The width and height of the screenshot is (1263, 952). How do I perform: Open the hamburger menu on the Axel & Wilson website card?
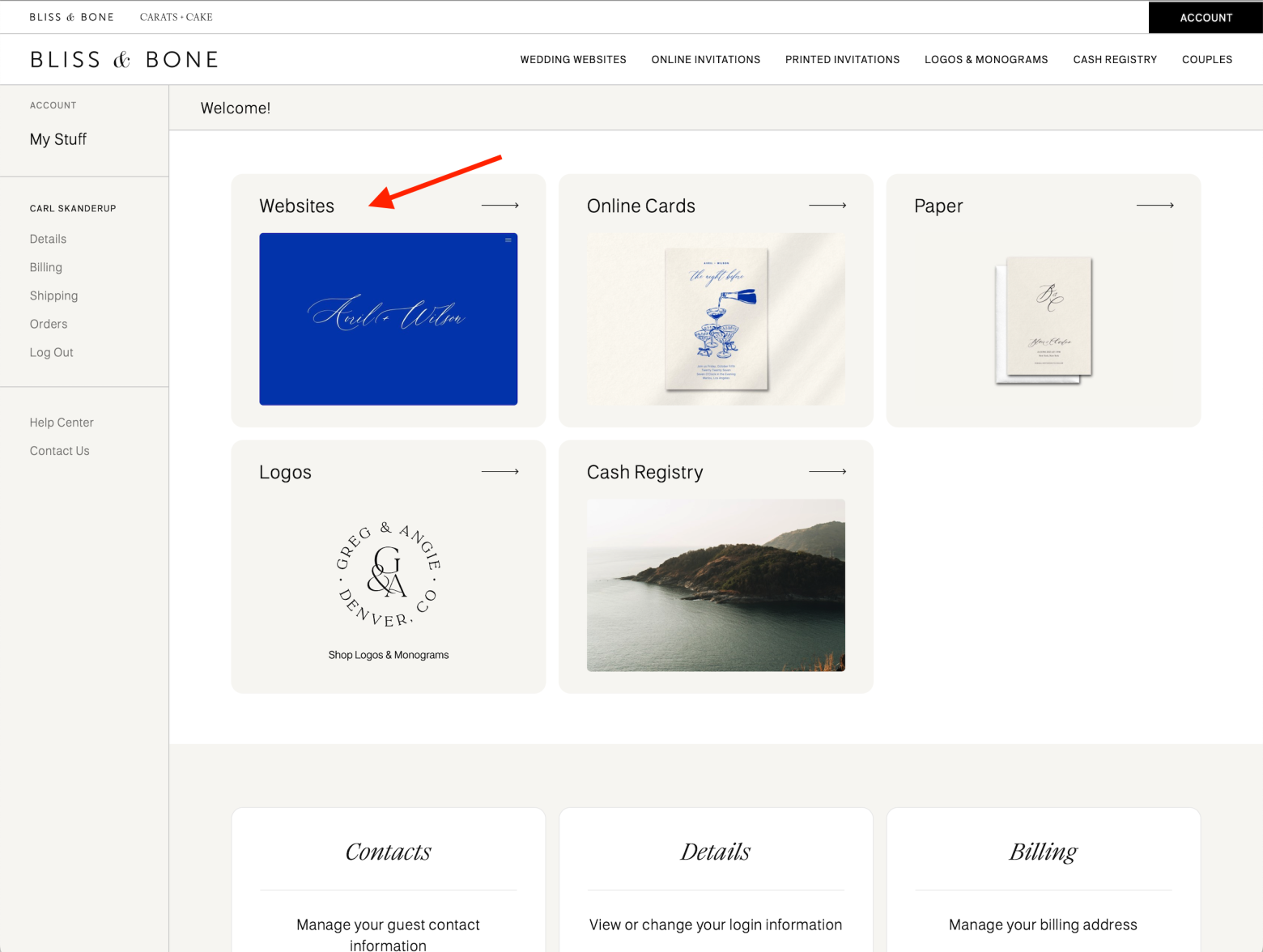tap(508, 240)
